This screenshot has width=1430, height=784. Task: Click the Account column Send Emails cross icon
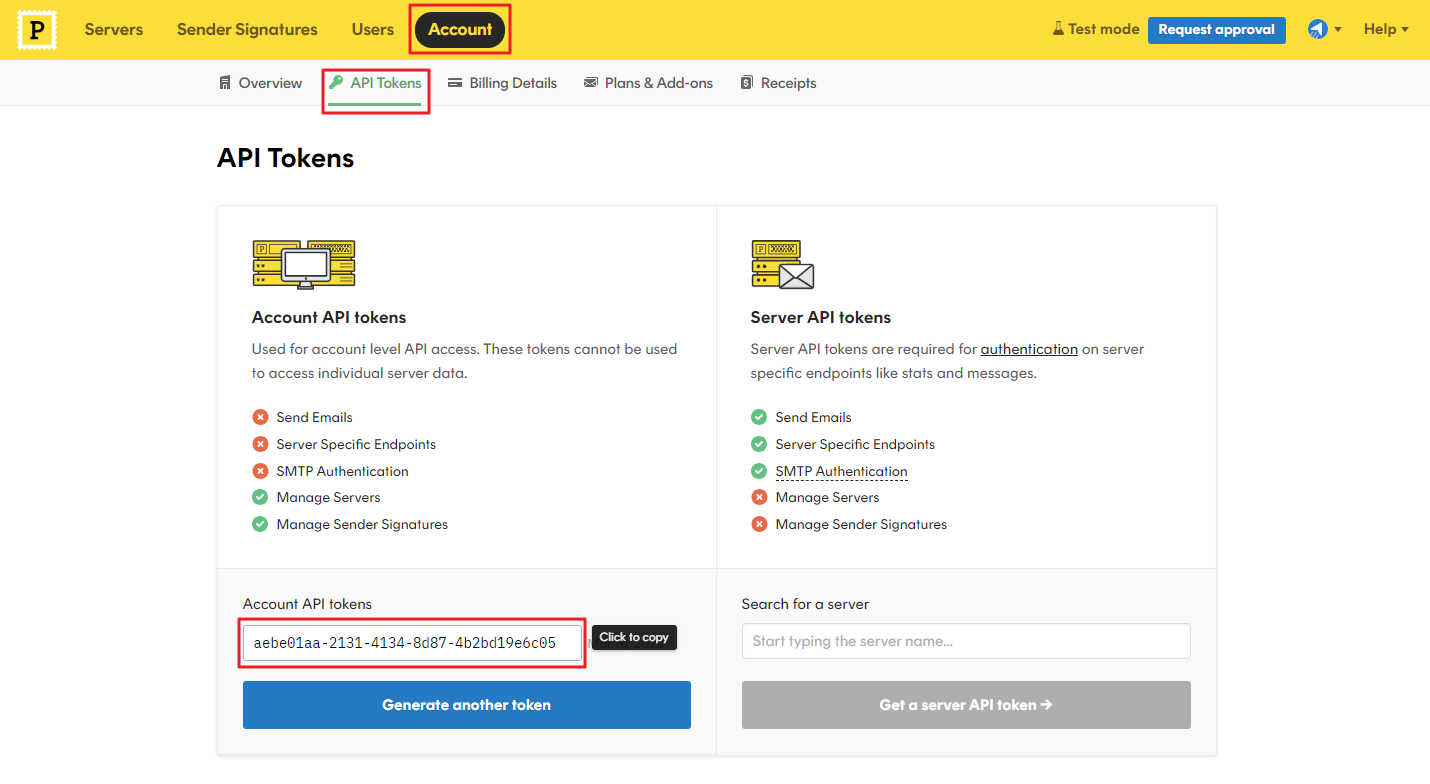260,417
